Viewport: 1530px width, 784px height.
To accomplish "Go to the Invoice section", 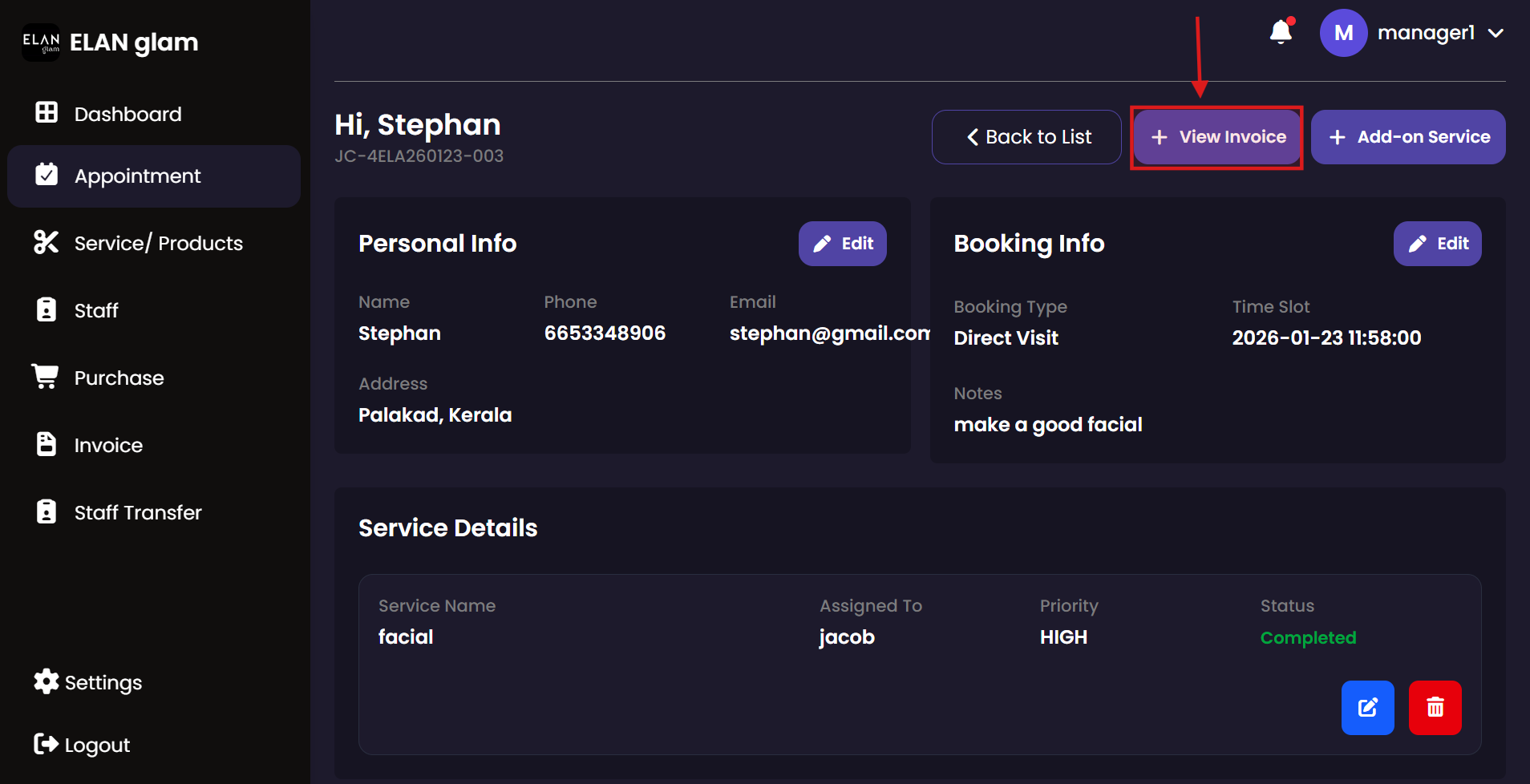I will 108,446.
